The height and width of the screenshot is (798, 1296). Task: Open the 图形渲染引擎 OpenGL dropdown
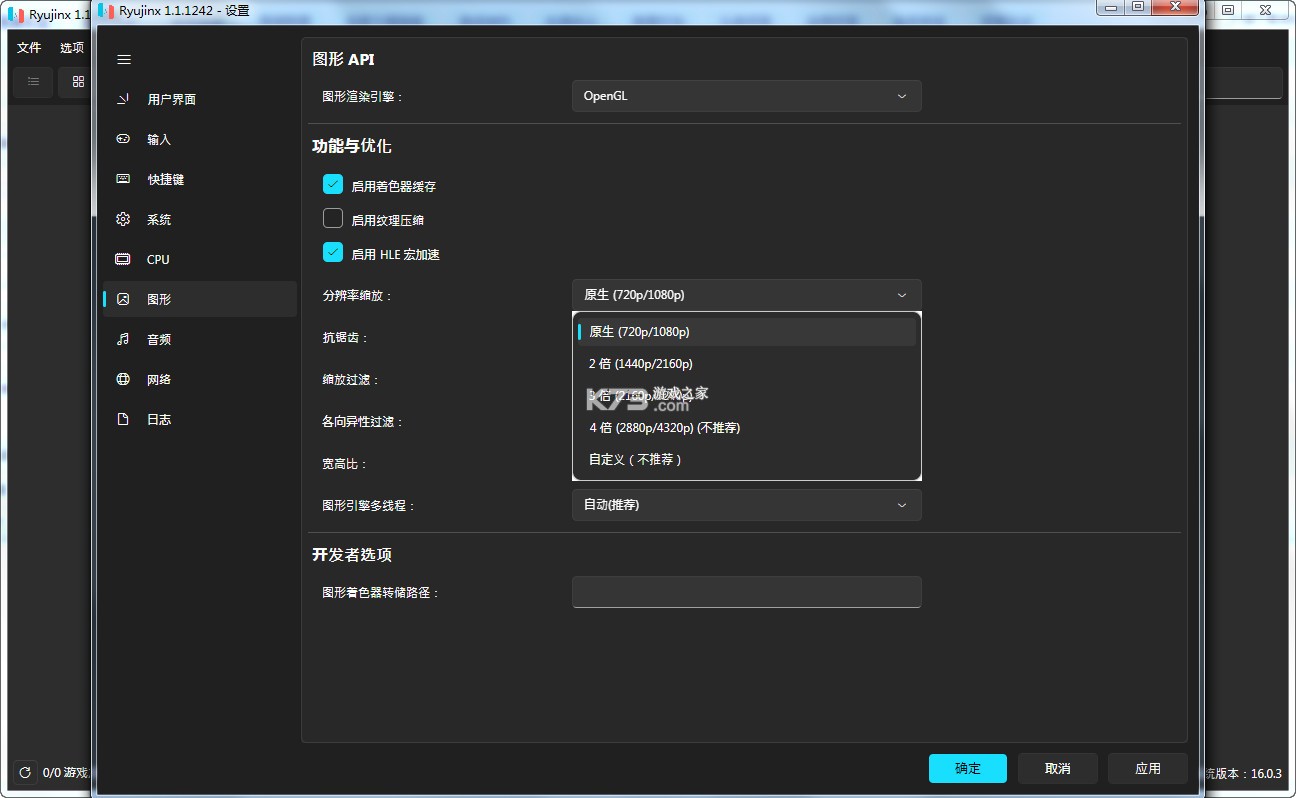coord(747,96)
